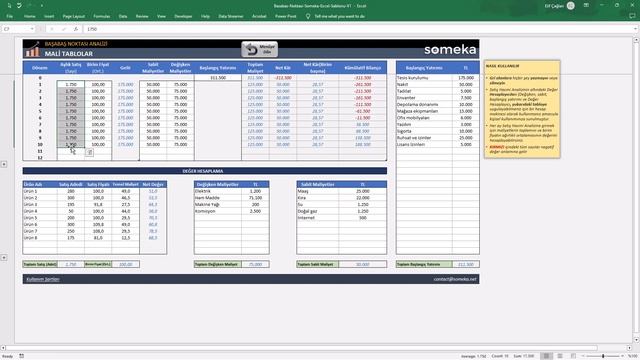Click the Enter checkmark formula bar icon
Viewport: 640px width, 360px height.
tap(64, 29)
